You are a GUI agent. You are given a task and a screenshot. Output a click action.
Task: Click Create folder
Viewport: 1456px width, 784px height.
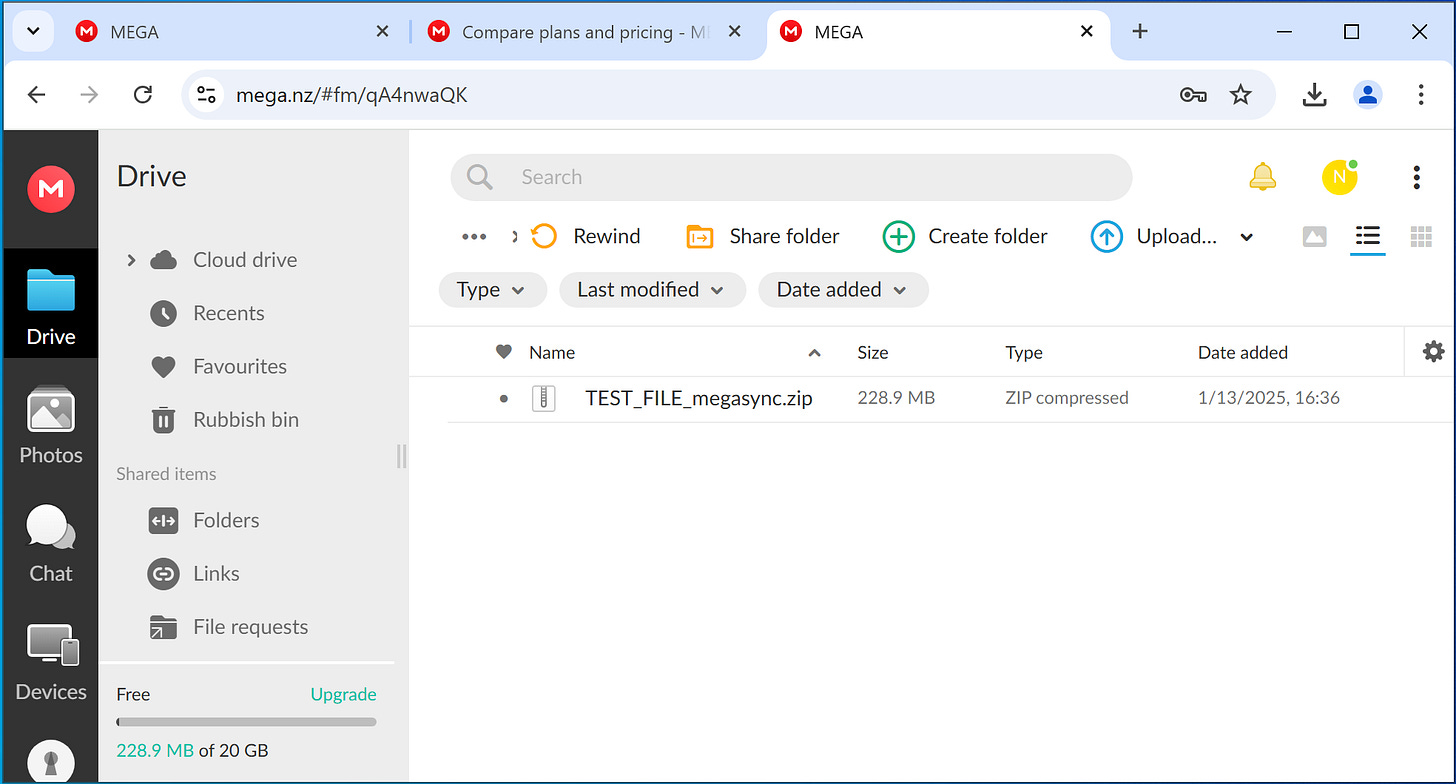(x=965, y=236)
